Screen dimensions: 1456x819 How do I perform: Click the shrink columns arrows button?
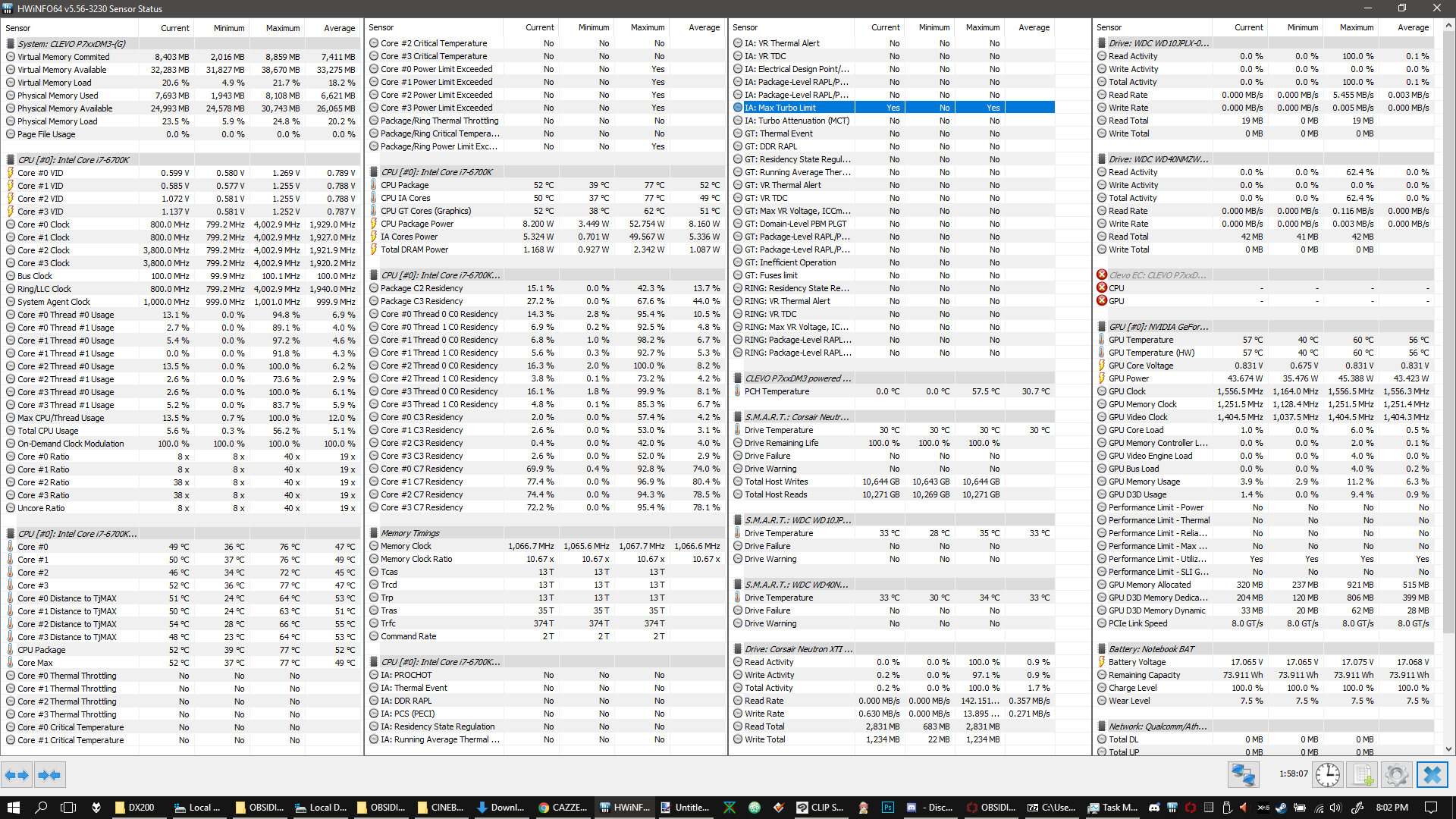click(49, 775)
